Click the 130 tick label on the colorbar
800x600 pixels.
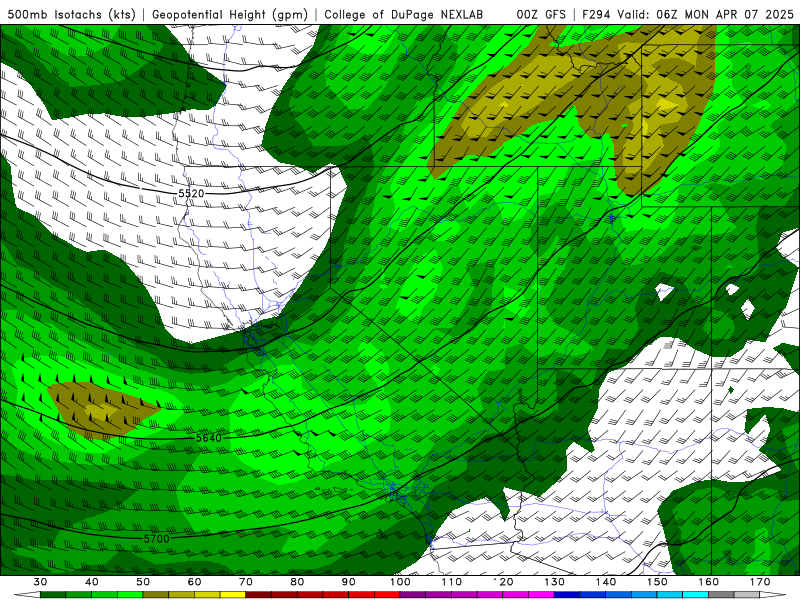(x=554, y=582)
